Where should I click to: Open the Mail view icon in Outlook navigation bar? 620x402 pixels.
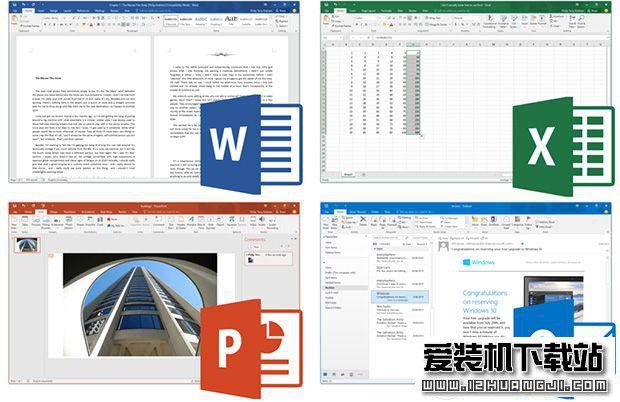pos(326,374)
